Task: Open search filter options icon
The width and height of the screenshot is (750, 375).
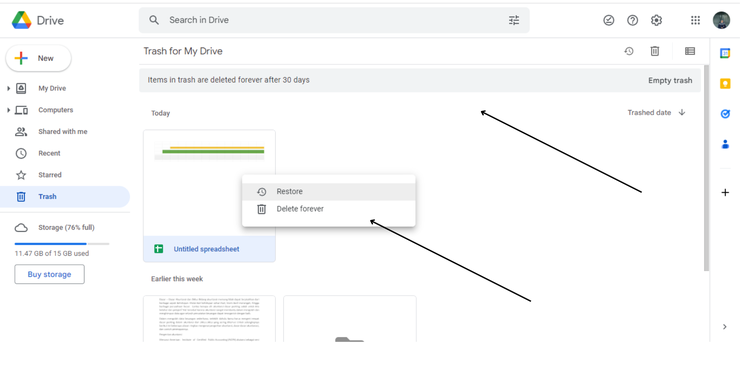Action: point(514,20)
